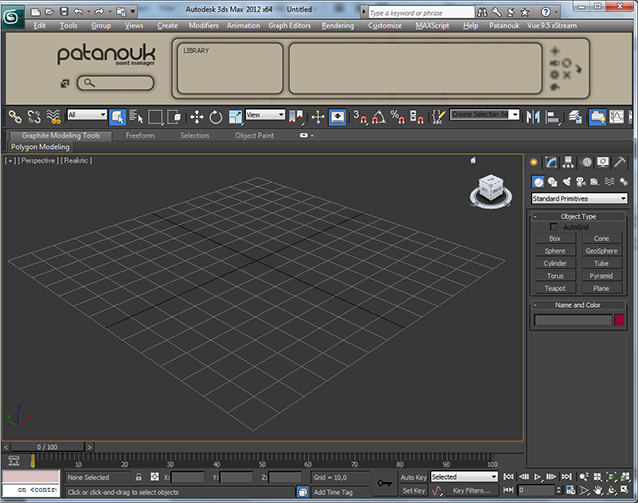
Task: Toggle Set Key animation mode
Action: 413,491
